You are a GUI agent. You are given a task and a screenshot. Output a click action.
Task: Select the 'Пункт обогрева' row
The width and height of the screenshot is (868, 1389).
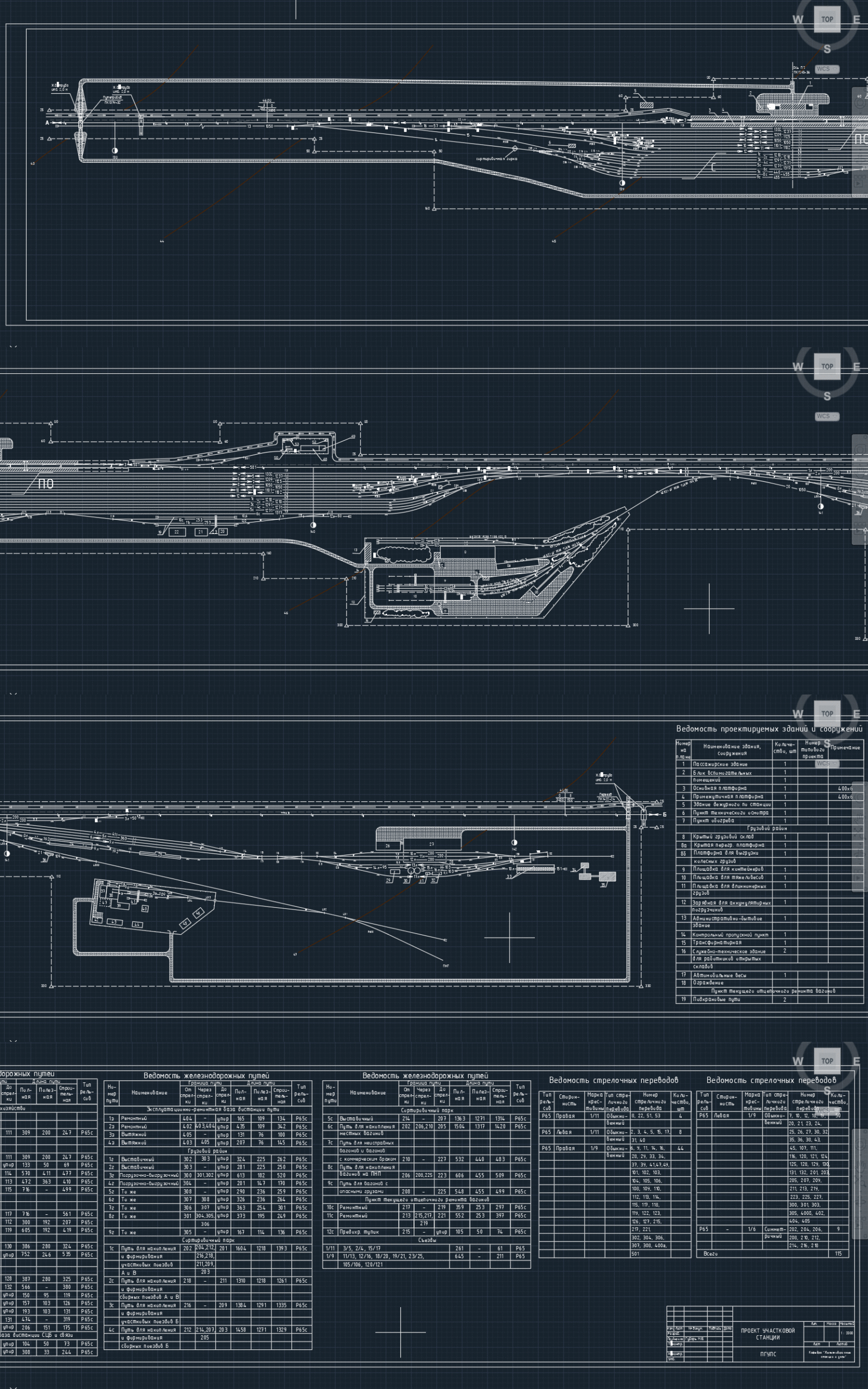[769, 820]
